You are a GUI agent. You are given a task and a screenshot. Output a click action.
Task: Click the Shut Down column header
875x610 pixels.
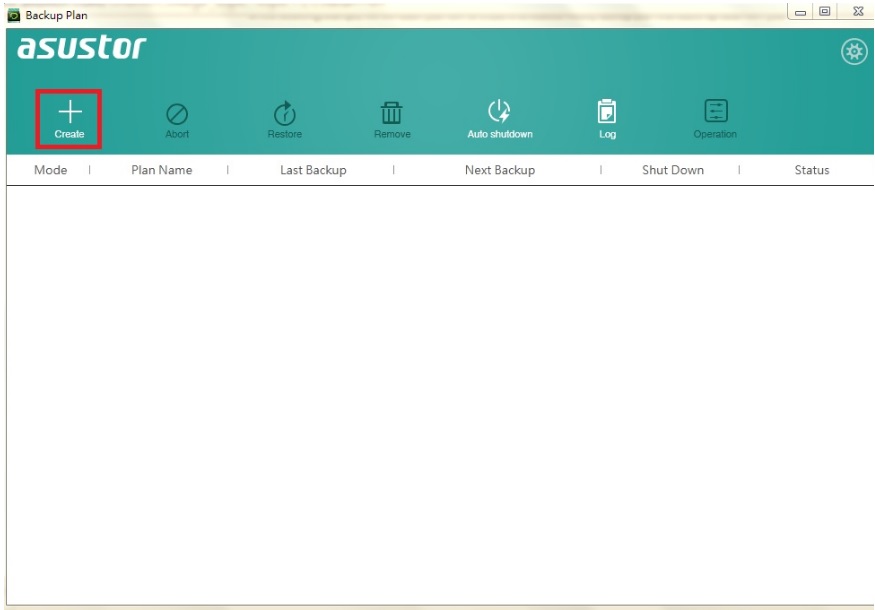[673, 170]
